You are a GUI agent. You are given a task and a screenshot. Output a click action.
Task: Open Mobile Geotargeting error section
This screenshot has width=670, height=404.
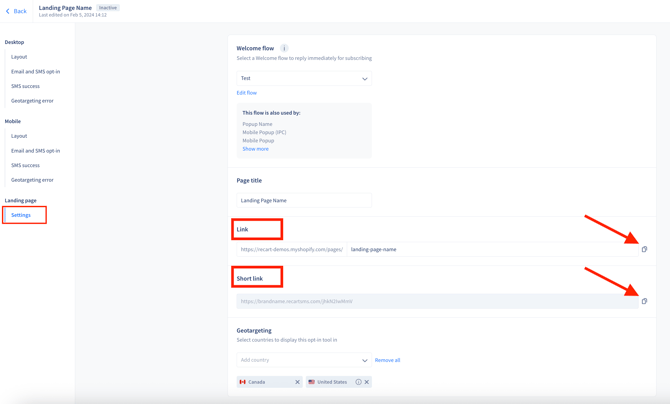(x=32, y=180)
